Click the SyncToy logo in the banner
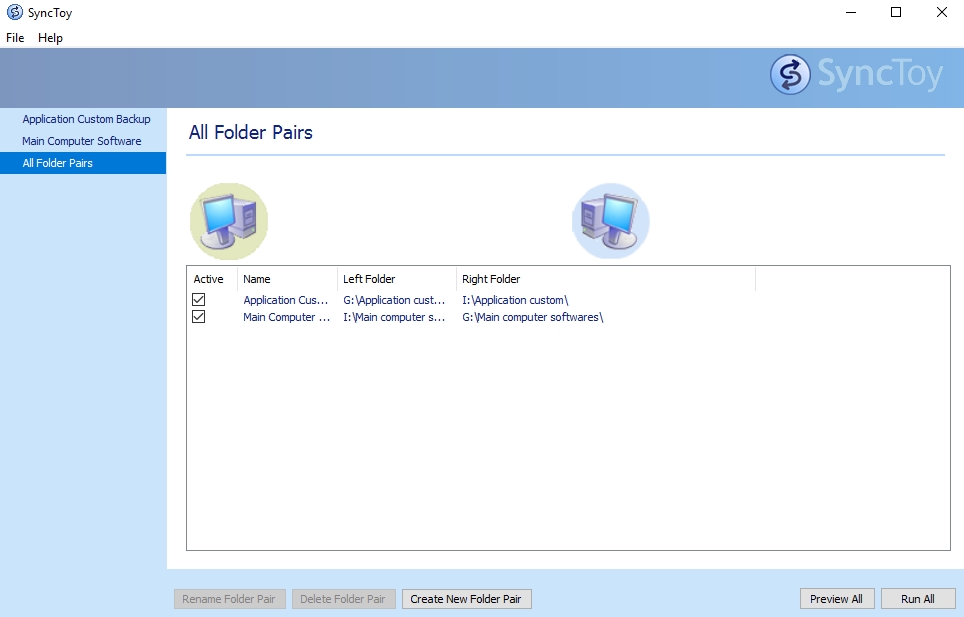This screenshot has height=617, width=964. [856, 74]
